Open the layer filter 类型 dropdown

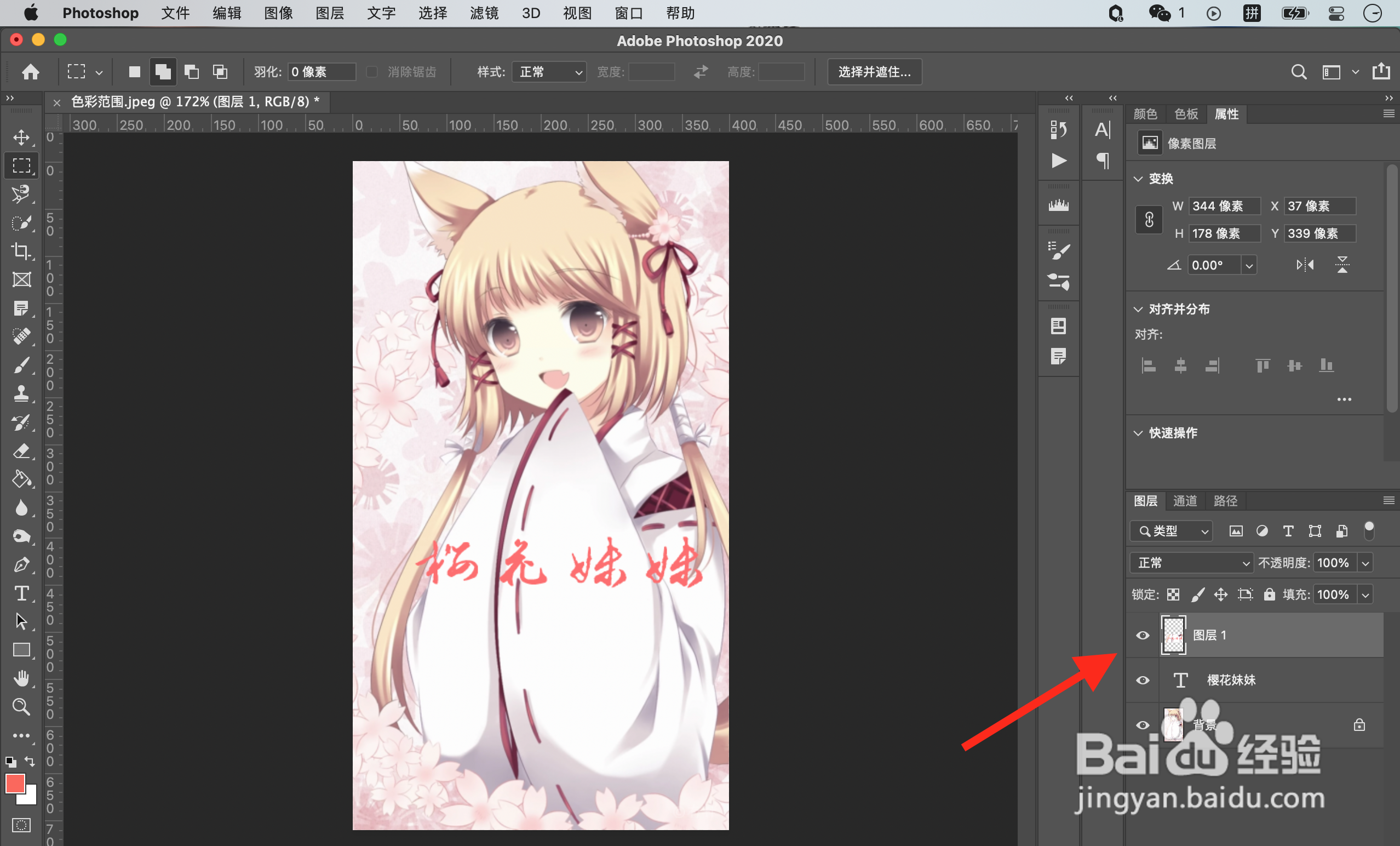click(x=1171, y=531)
